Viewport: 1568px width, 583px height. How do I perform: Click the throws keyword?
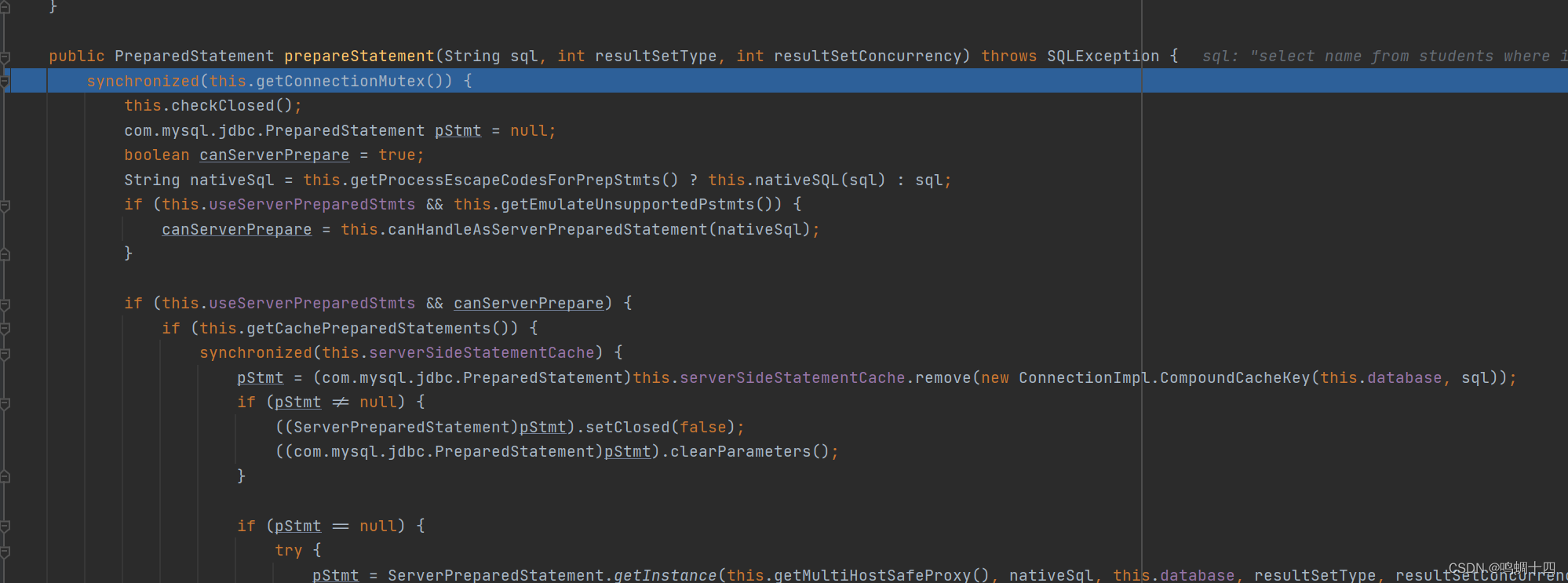(x=1008, y=56)
